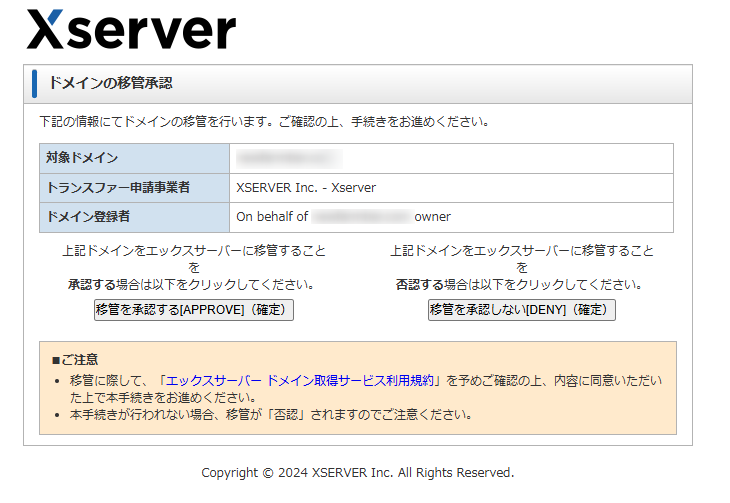Click the 本手続きが行われない場合 bullet text
Screen dimensions: 730x503
(271, 415)
